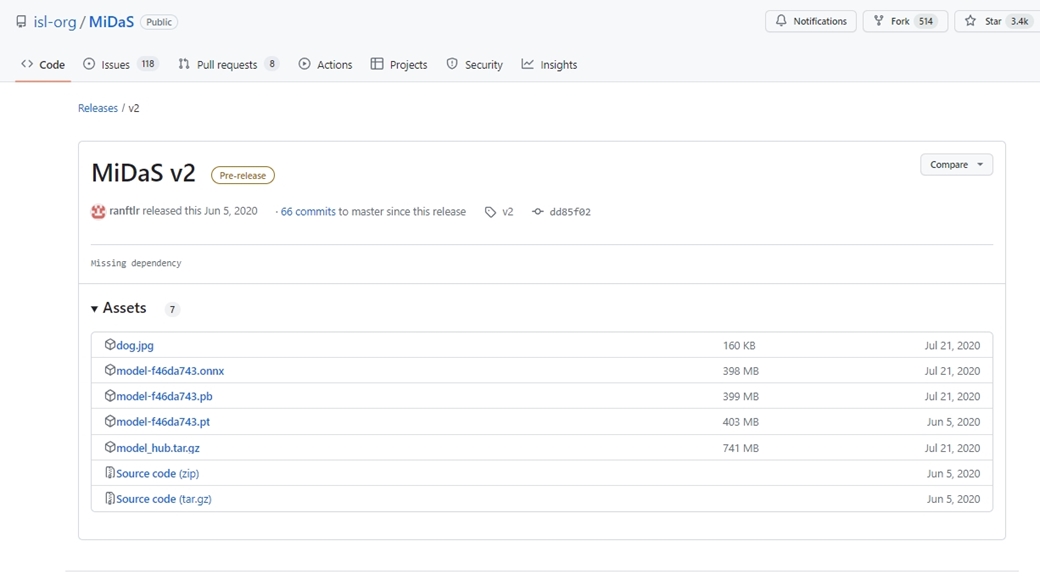Screen dimensions: 1040x580
Task: Open the Actions tab
Action: (x=325, y=65)
